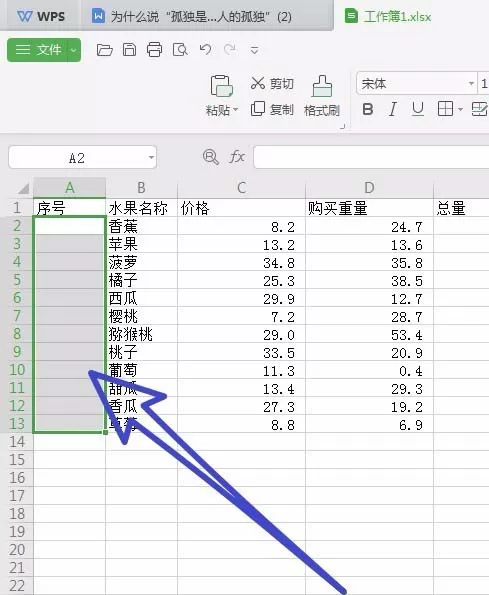Open the WPS home tab
The width and height of the screenshot is (489, 595).
tap(41, 16)
